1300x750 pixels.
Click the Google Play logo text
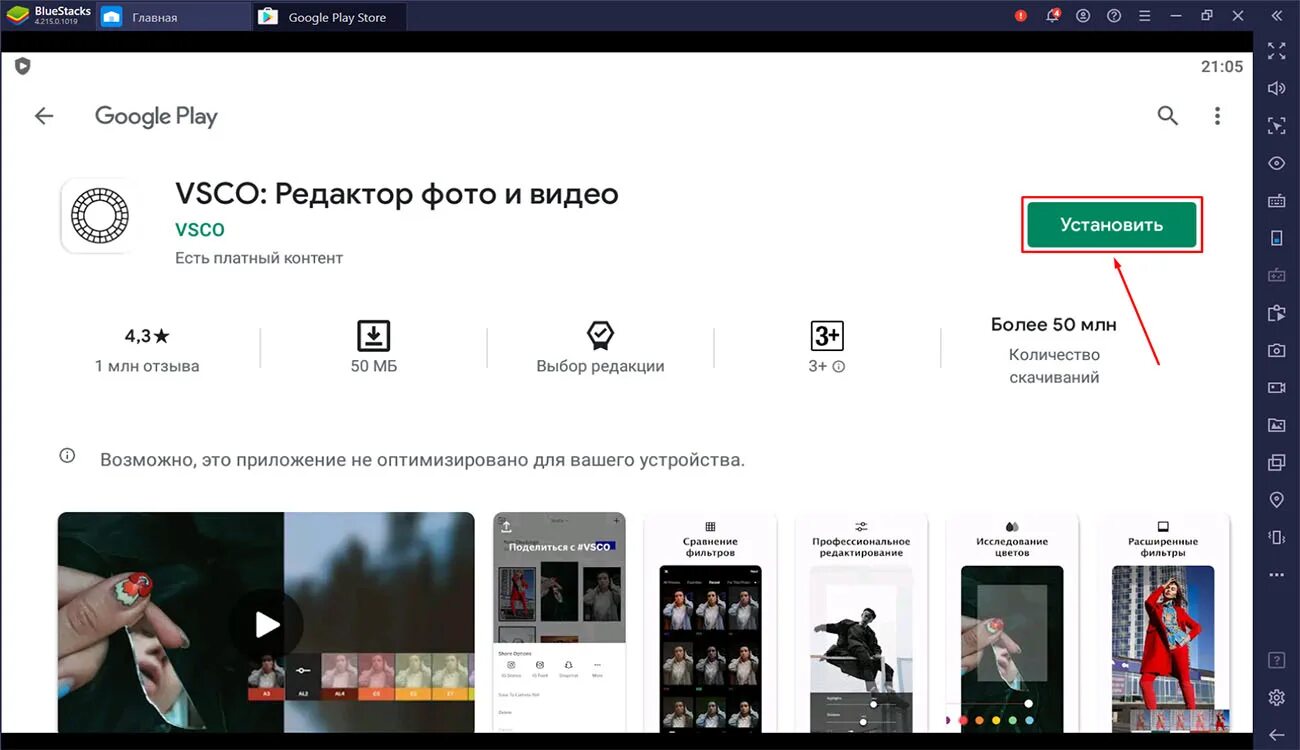(x=156, y=117)
